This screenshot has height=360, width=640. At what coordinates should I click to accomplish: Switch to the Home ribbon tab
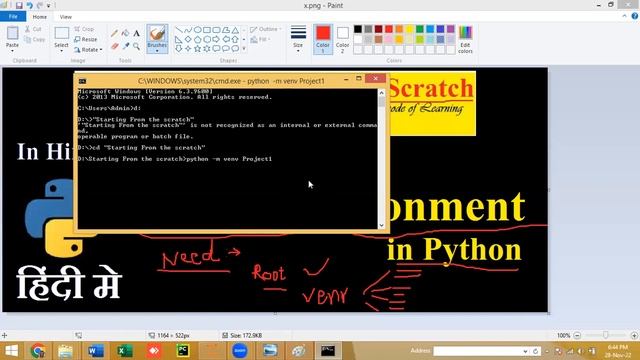(x=40, y=17)
